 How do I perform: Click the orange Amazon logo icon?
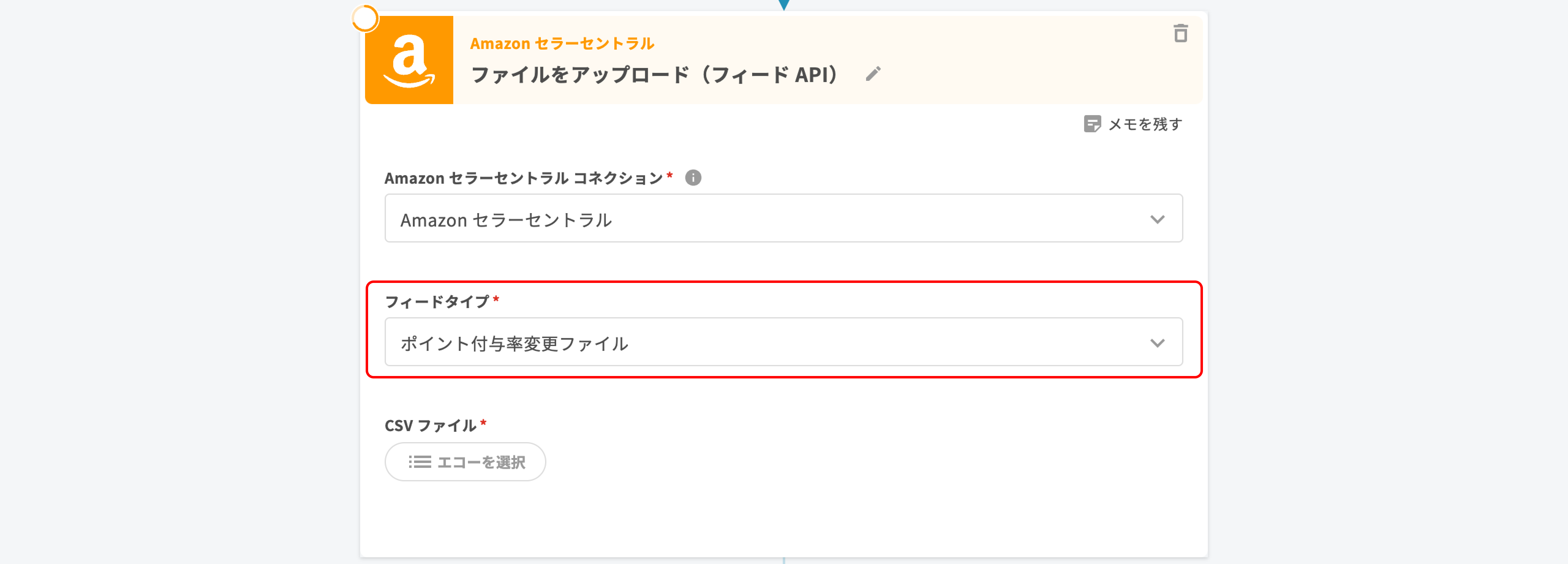409,60
